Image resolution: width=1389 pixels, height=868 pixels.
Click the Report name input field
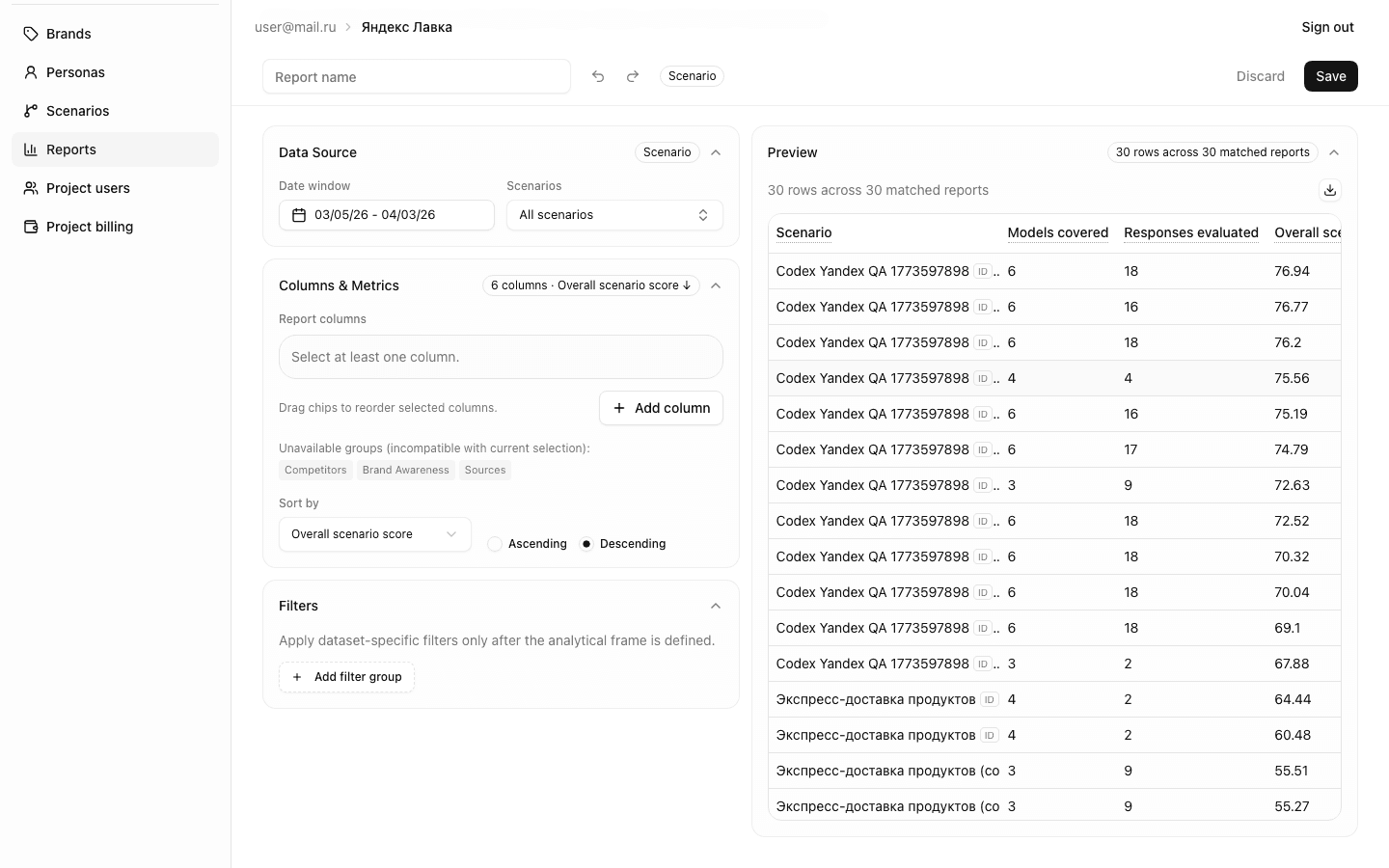(416, 76)
